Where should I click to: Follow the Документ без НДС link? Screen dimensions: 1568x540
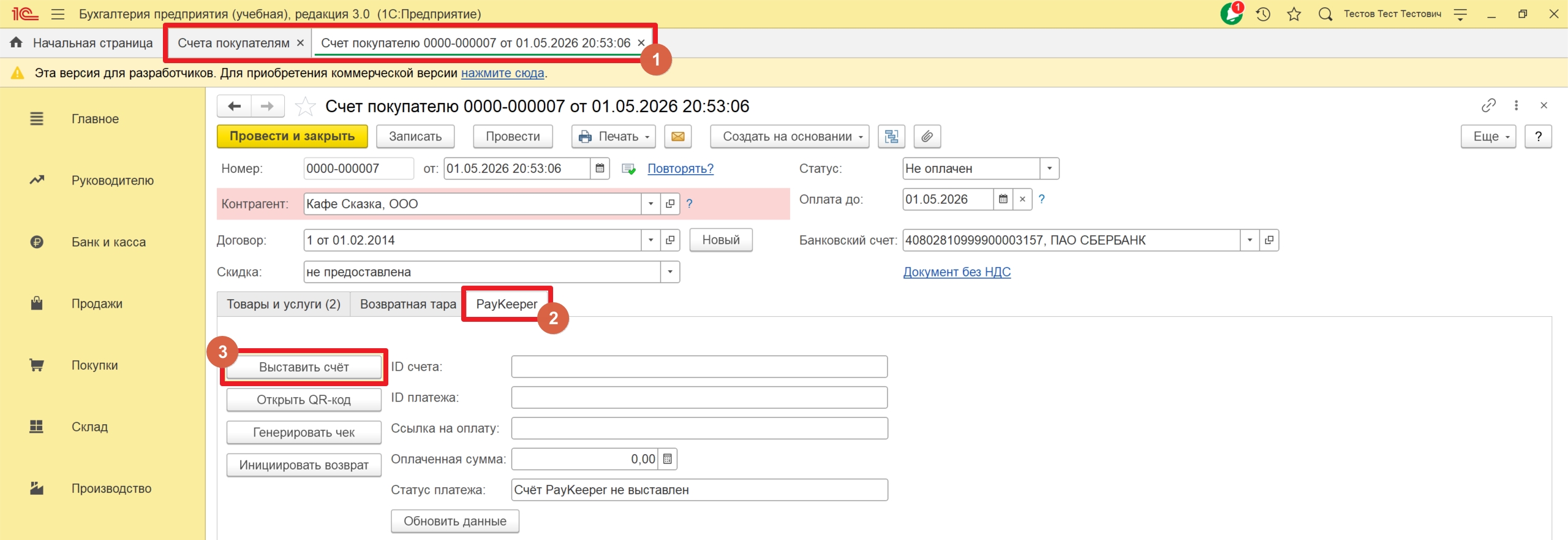pos(957,272)
